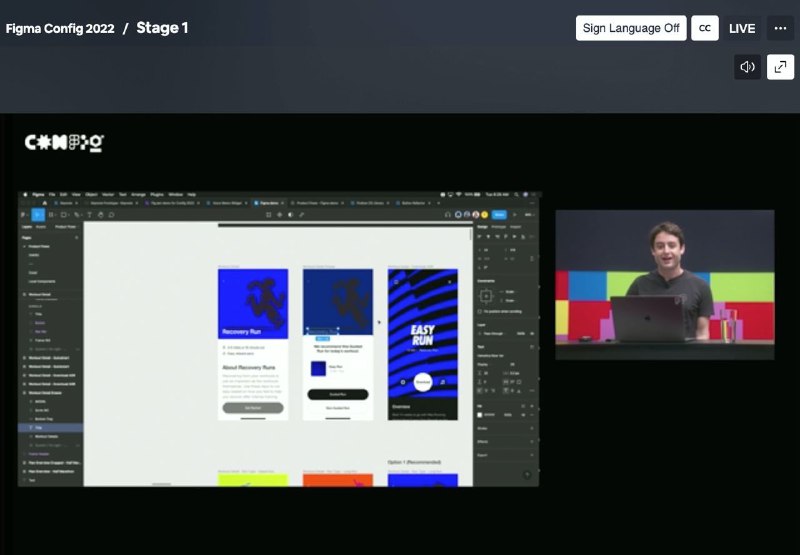Click the Use as mask icon
The height and width of the screenshot is (555, 800).
click(290, 215)
